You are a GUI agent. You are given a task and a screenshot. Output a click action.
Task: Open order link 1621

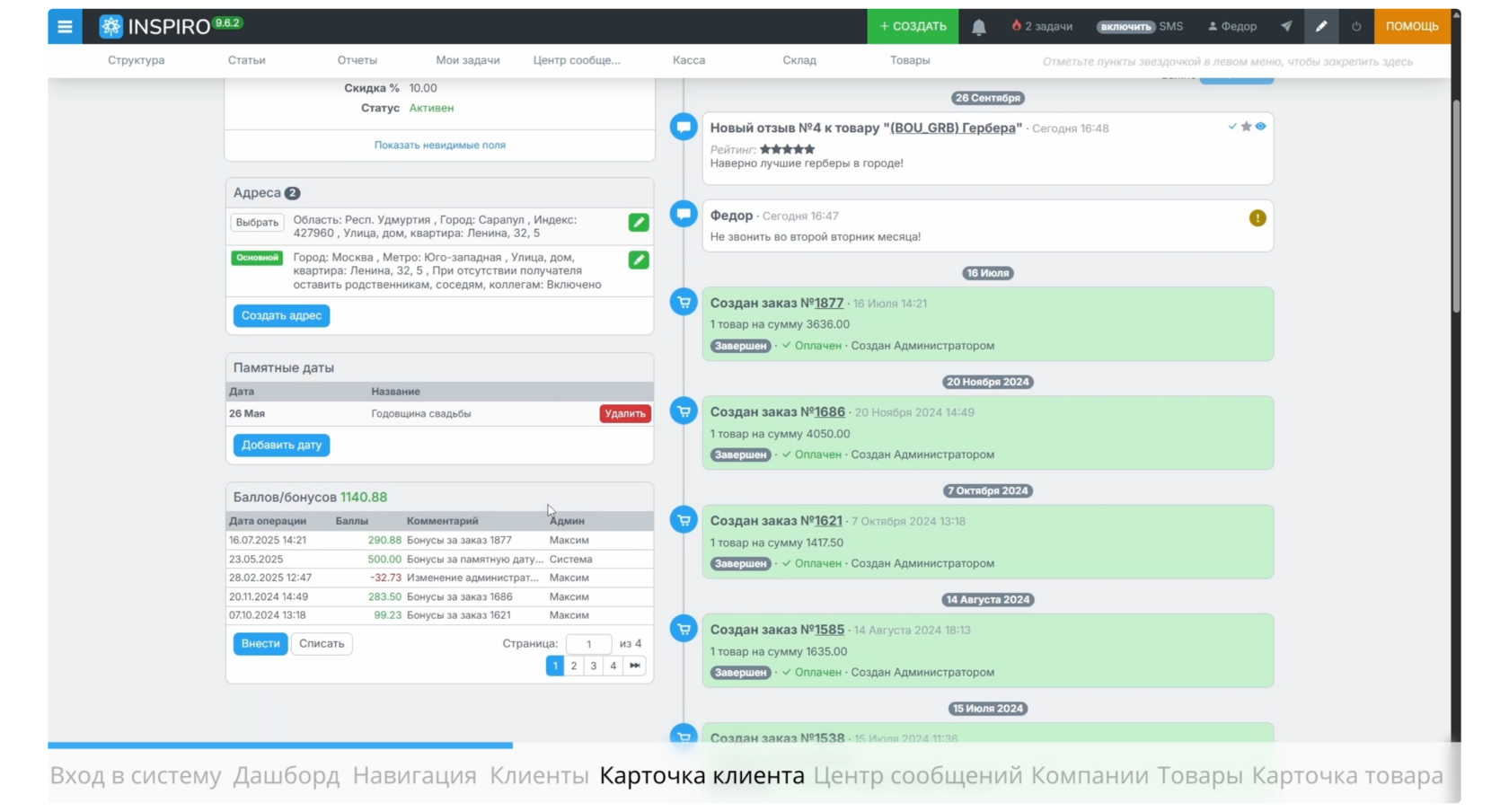(828, 520)
